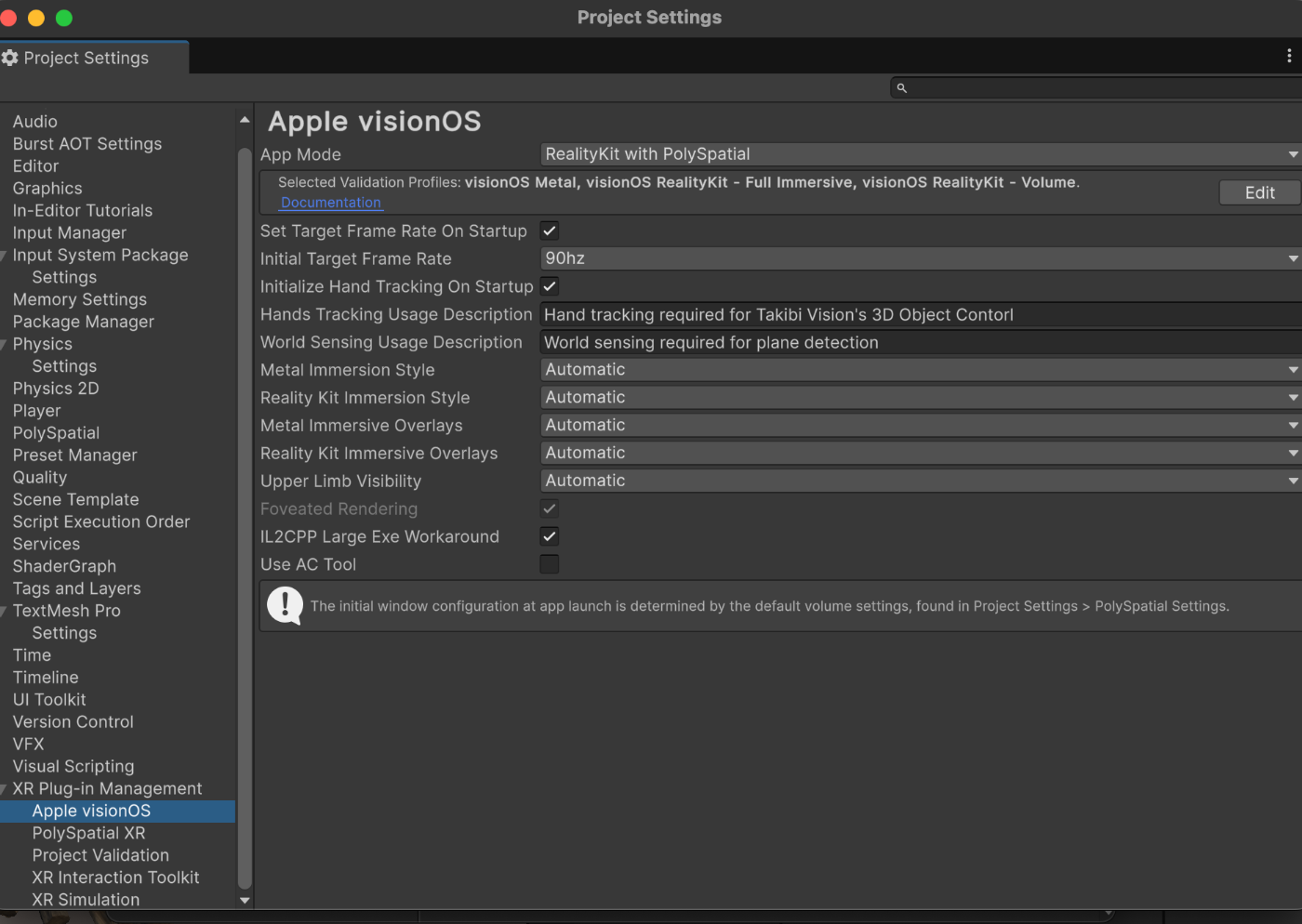
Task: Click the sidebar scroll down arrow
Action: [245, 900]
